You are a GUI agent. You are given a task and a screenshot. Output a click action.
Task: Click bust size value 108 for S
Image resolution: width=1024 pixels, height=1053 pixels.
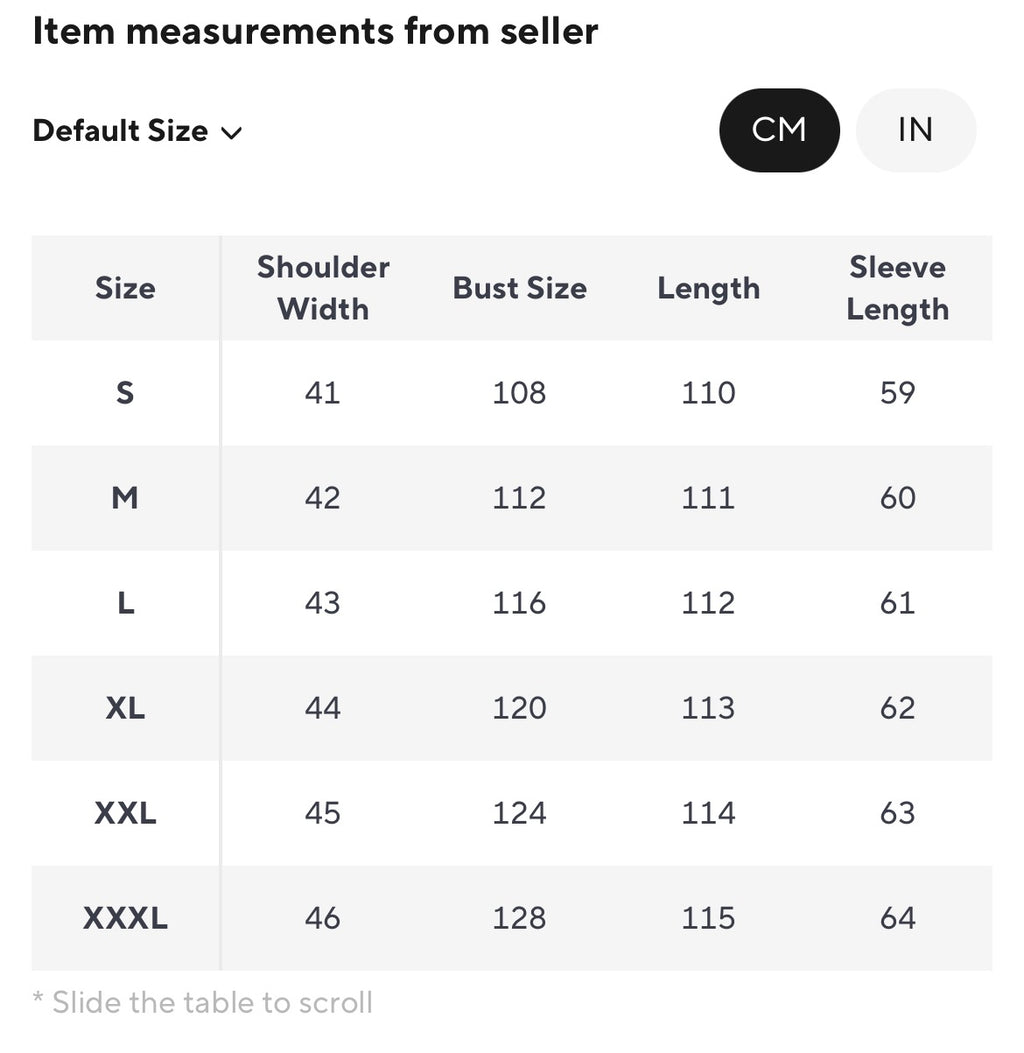[519, 393]
